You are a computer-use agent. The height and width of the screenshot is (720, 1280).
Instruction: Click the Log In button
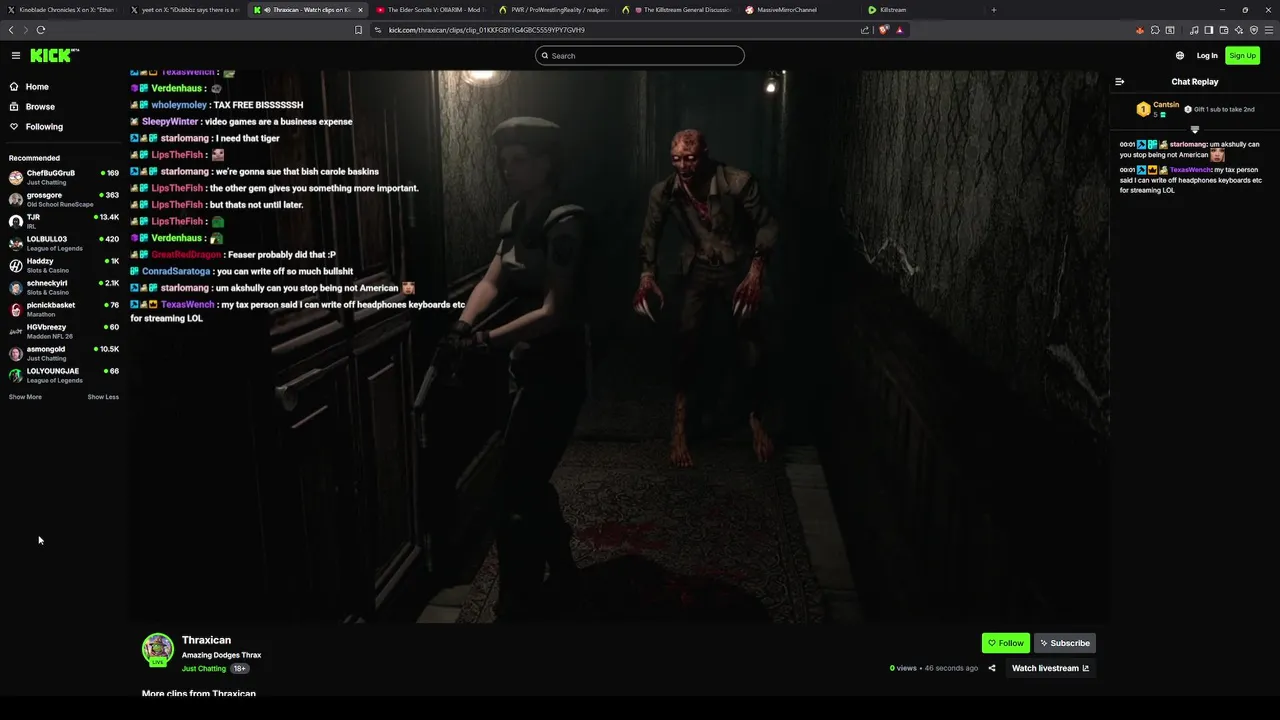pos(1207,56)
